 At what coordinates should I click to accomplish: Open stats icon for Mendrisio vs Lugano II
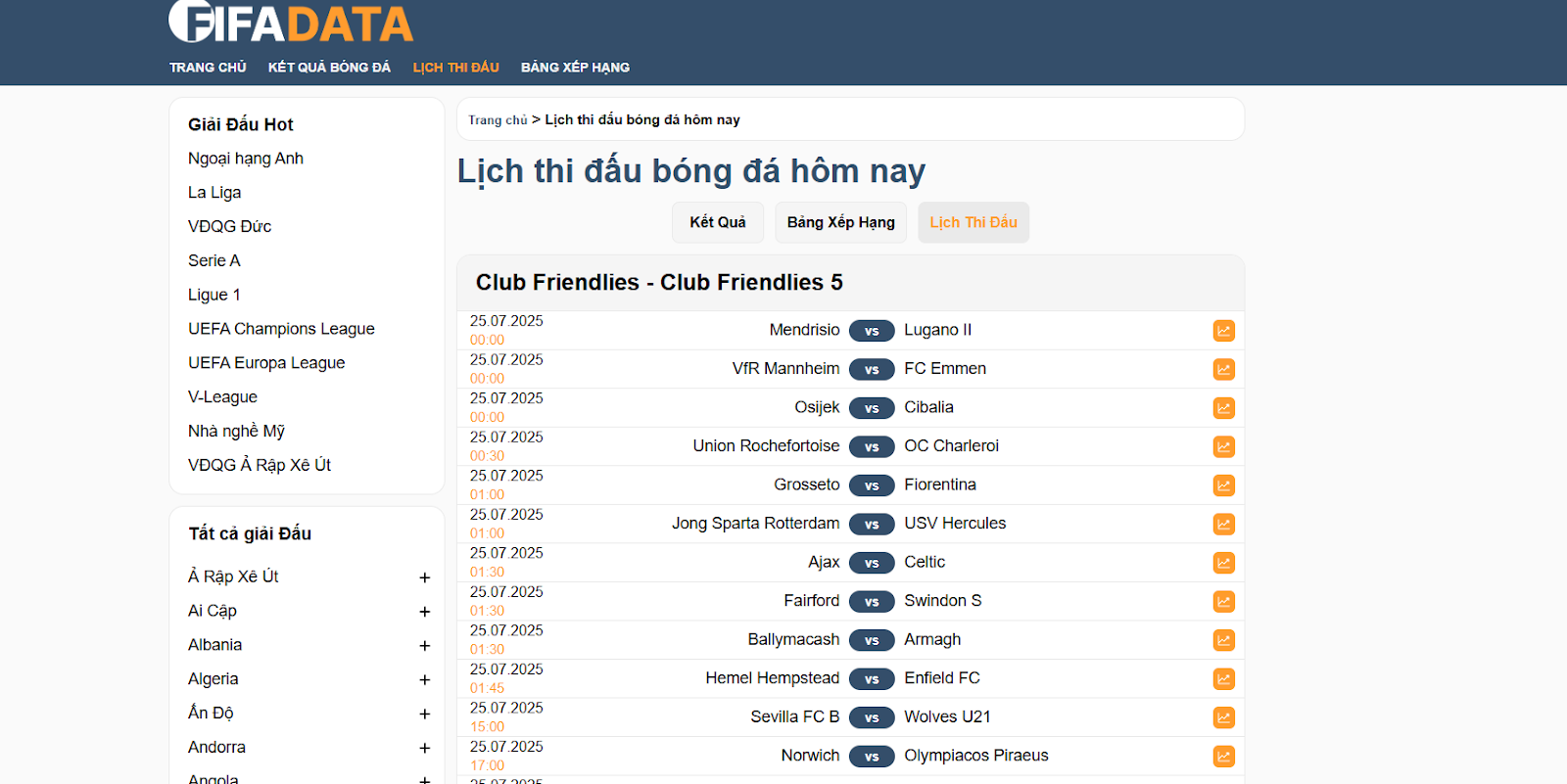click(x=1223, y=331)
